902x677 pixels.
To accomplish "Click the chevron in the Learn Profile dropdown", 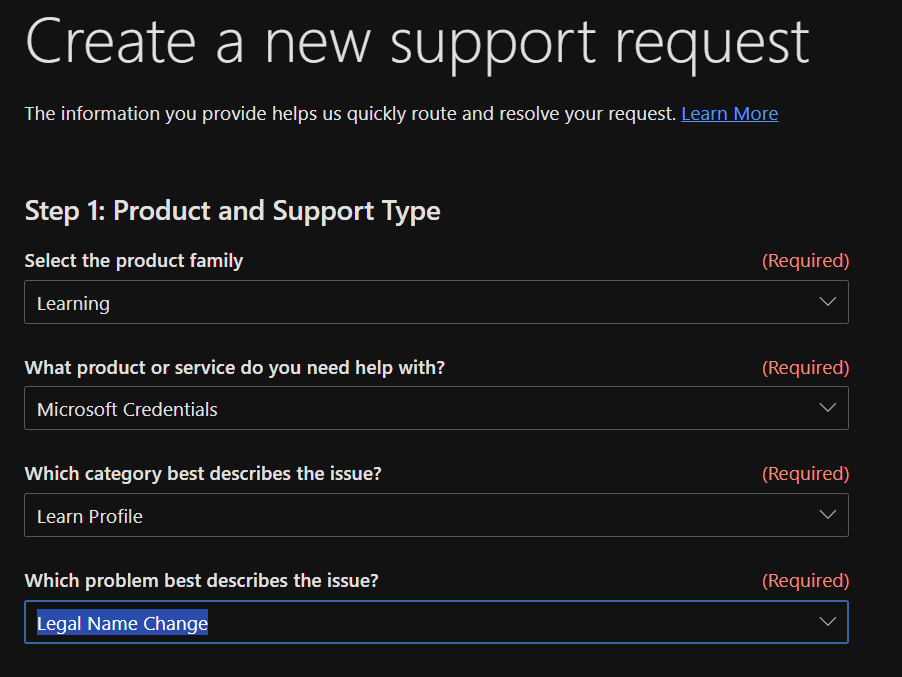I will click(x=827, y=515).
